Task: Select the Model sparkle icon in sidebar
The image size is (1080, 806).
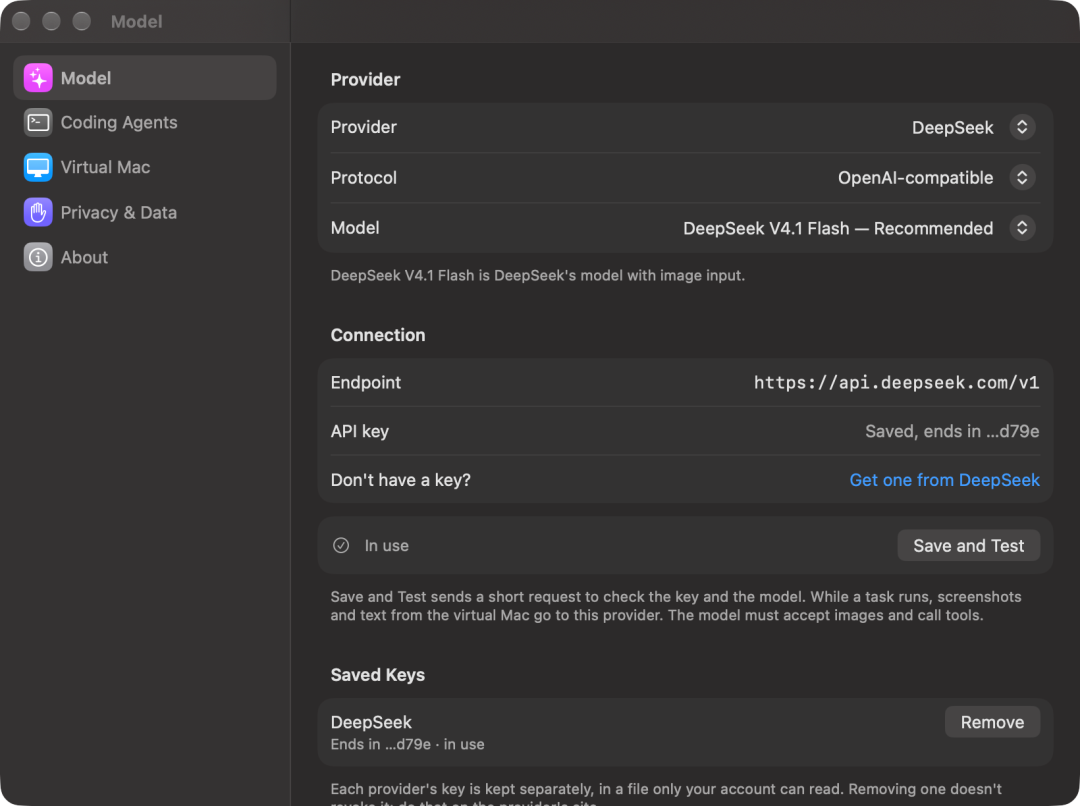Action: pos(38,78)
